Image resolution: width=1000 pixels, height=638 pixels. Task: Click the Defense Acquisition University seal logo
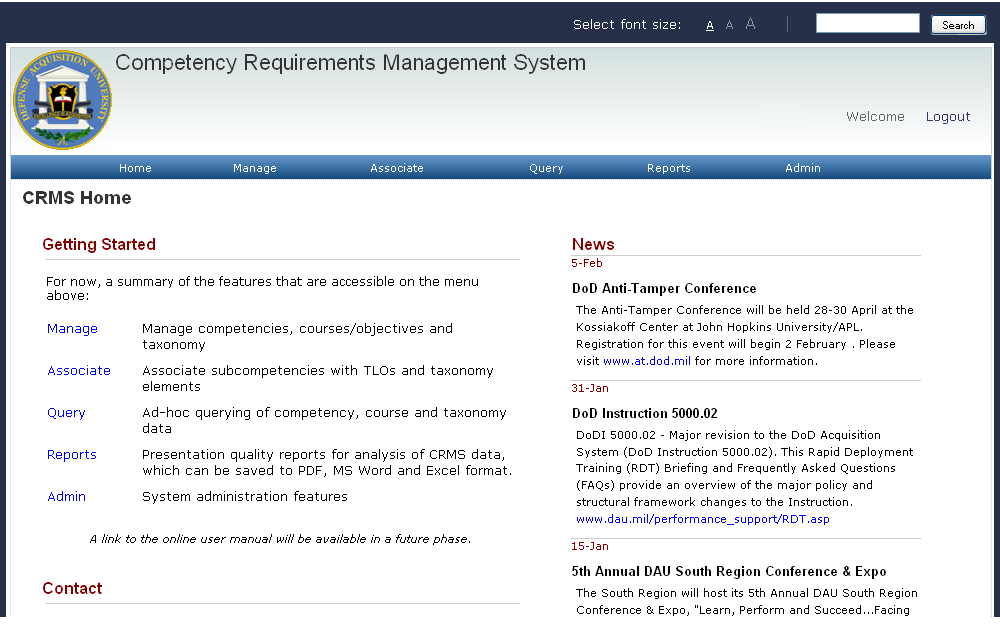(x=62, y=100)
